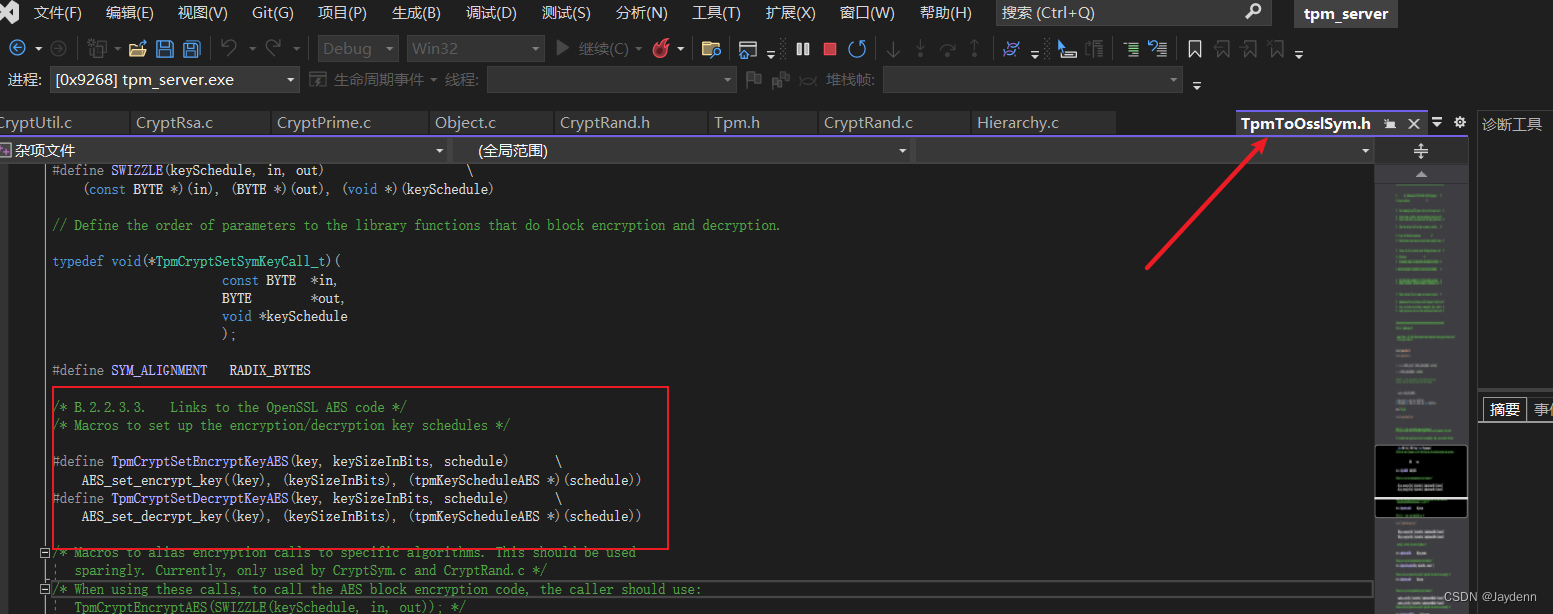1553x614 pixels.
Task: Click the red stop debugging icon
Action: click(830, 48)
